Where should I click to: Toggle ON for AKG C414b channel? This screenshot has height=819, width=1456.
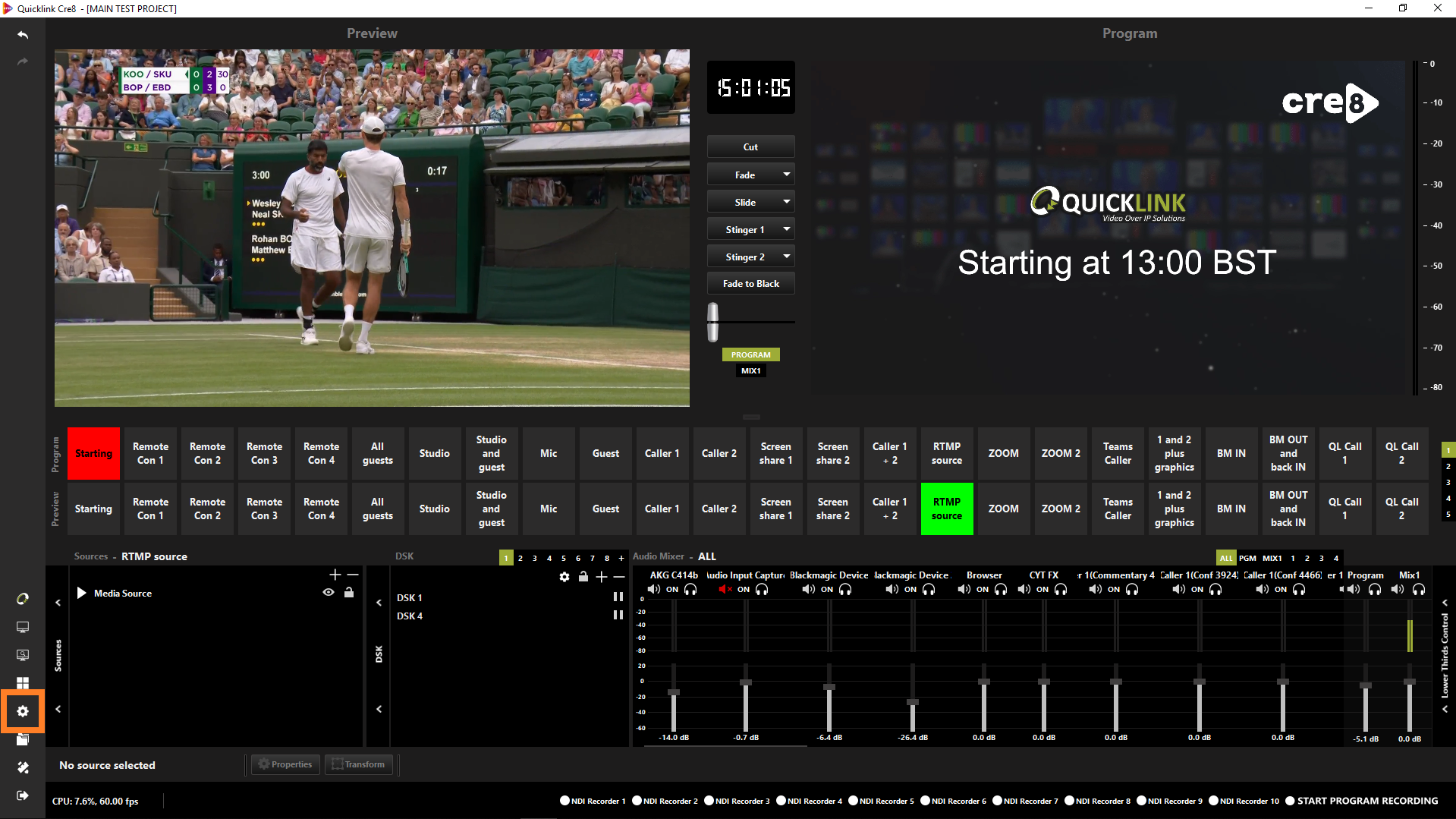coord(672,590)
